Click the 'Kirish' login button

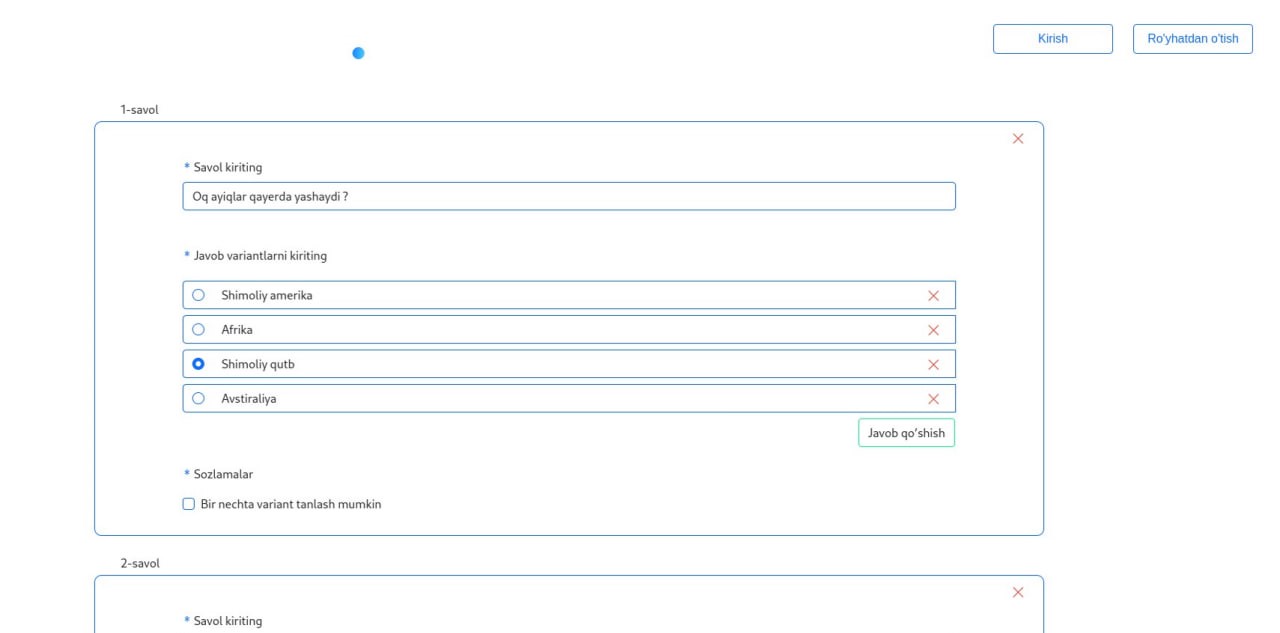1052,39
